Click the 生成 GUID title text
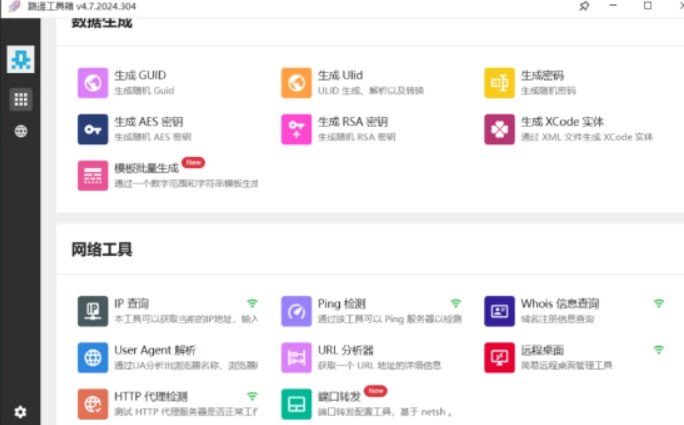Viewport: 684px width, 425px height. [140, 75]
